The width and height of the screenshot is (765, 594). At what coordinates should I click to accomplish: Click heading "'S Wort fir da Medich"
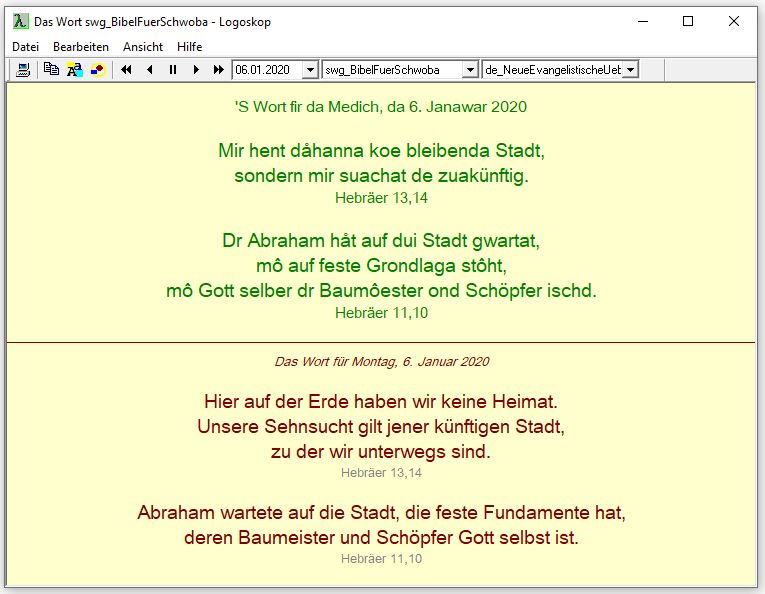308,107
